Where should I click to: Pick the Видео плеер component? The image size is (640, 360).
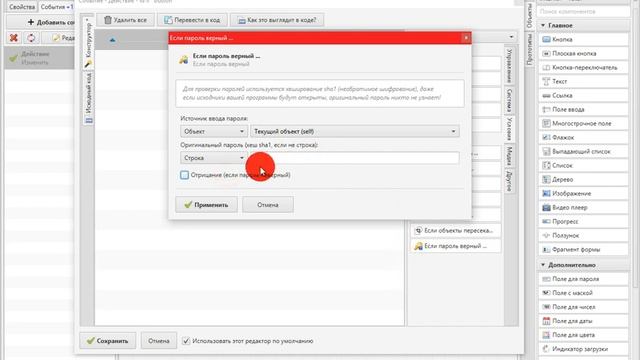583,207
